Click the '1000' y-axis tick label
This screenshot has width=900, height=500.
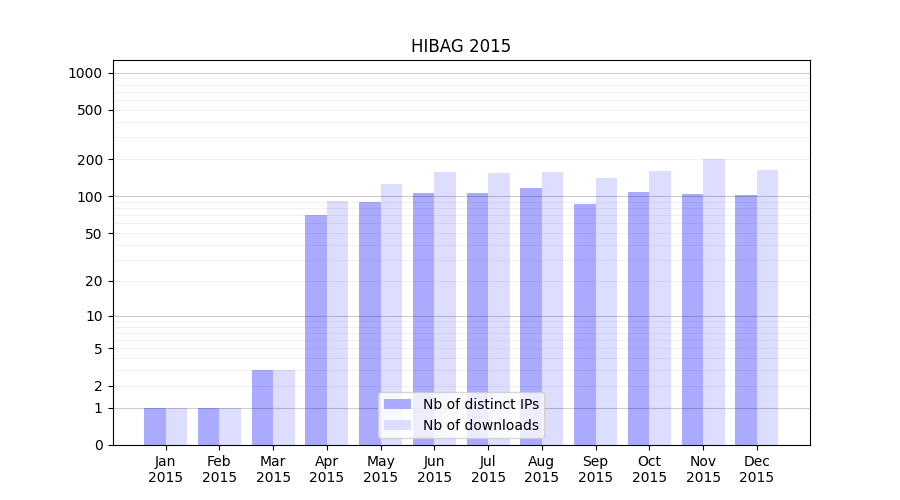point(85,73)
